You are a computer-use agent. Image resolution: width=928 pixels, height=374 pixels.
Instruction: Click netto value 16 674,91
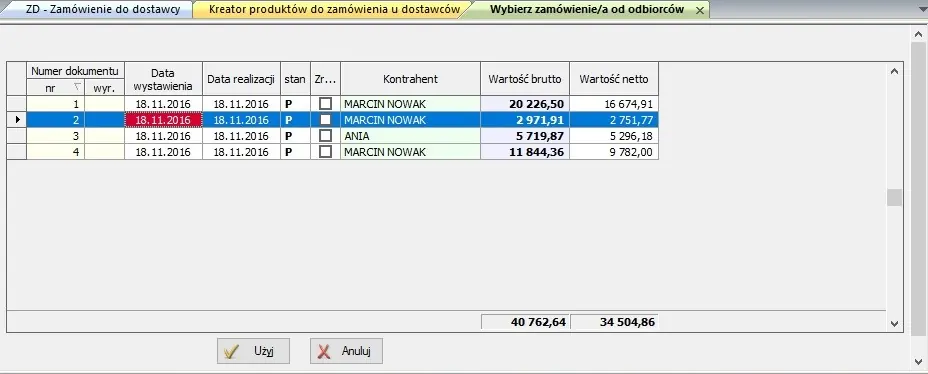pos(614,104)
